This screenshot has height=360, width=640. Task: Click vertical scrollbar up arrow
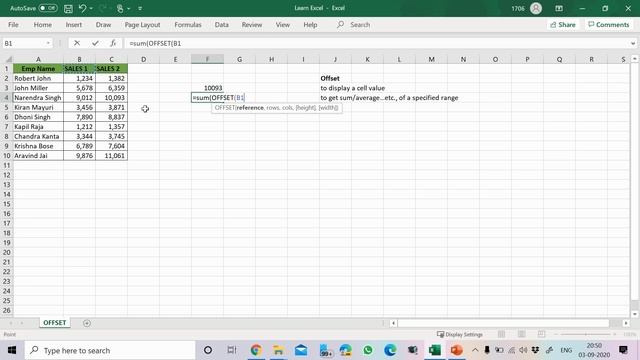point(635,59)
